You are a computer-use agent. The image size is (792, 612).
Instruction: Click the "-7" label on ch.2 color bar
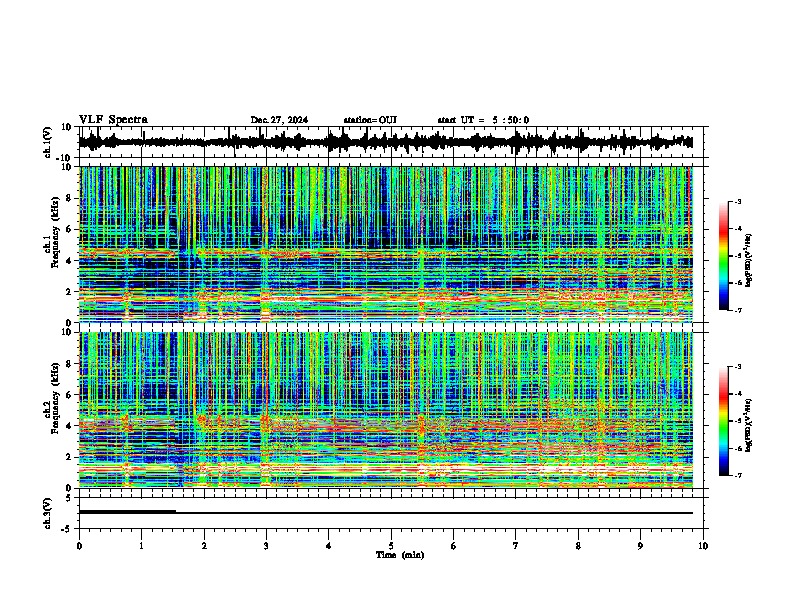(737, 475)
